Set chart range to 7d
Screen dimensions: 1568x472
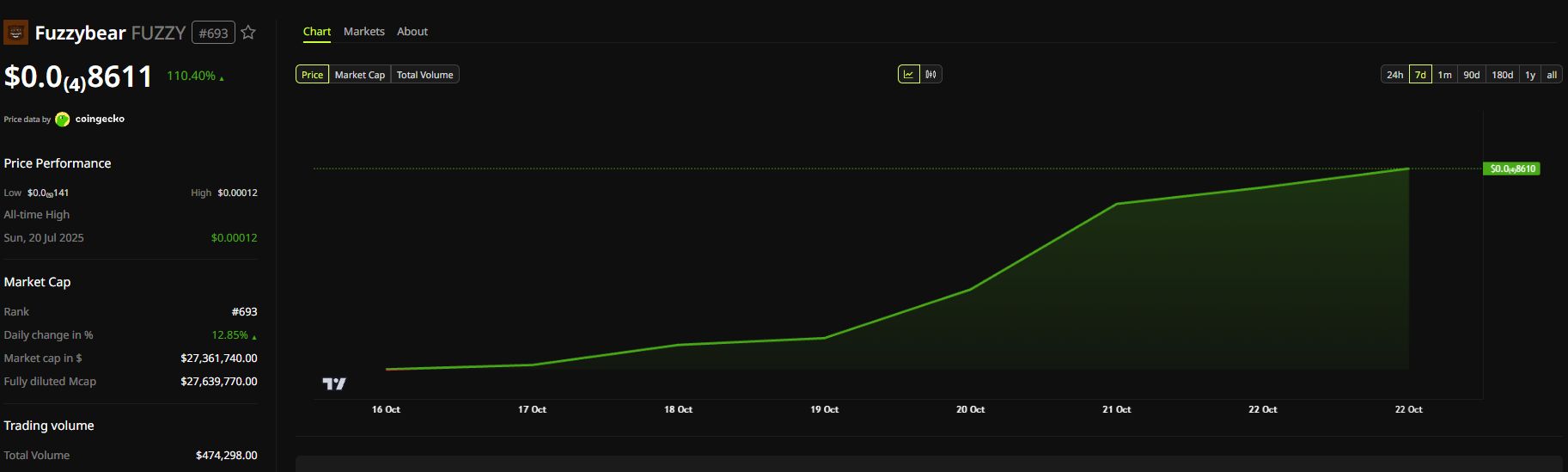1421,75
